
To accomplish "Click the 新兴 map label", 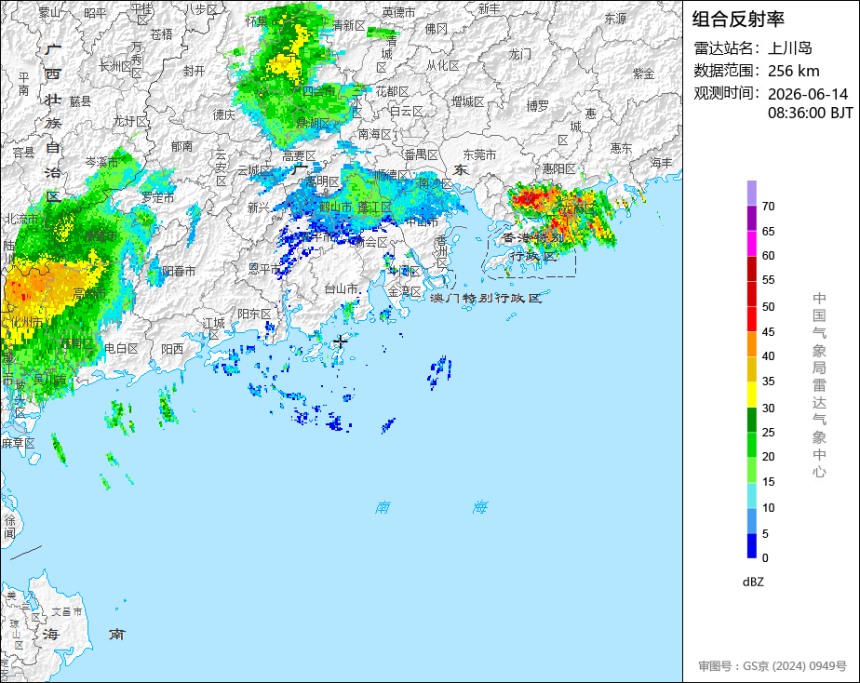I will point(258,207).
